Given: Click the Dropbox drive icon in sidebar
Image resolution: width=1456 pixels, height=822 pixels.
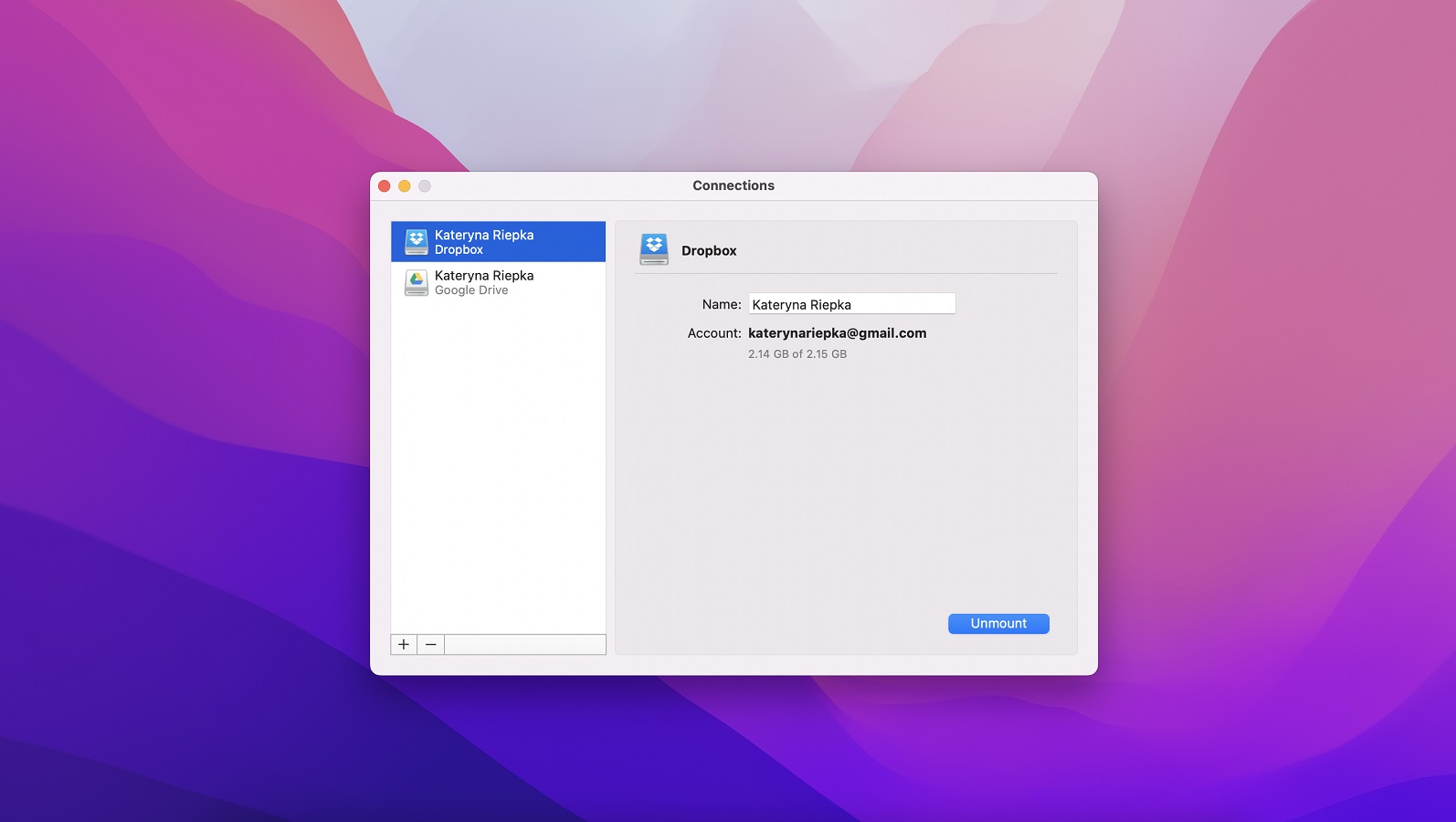Looking at the screenshot, I should coord(417,242).
